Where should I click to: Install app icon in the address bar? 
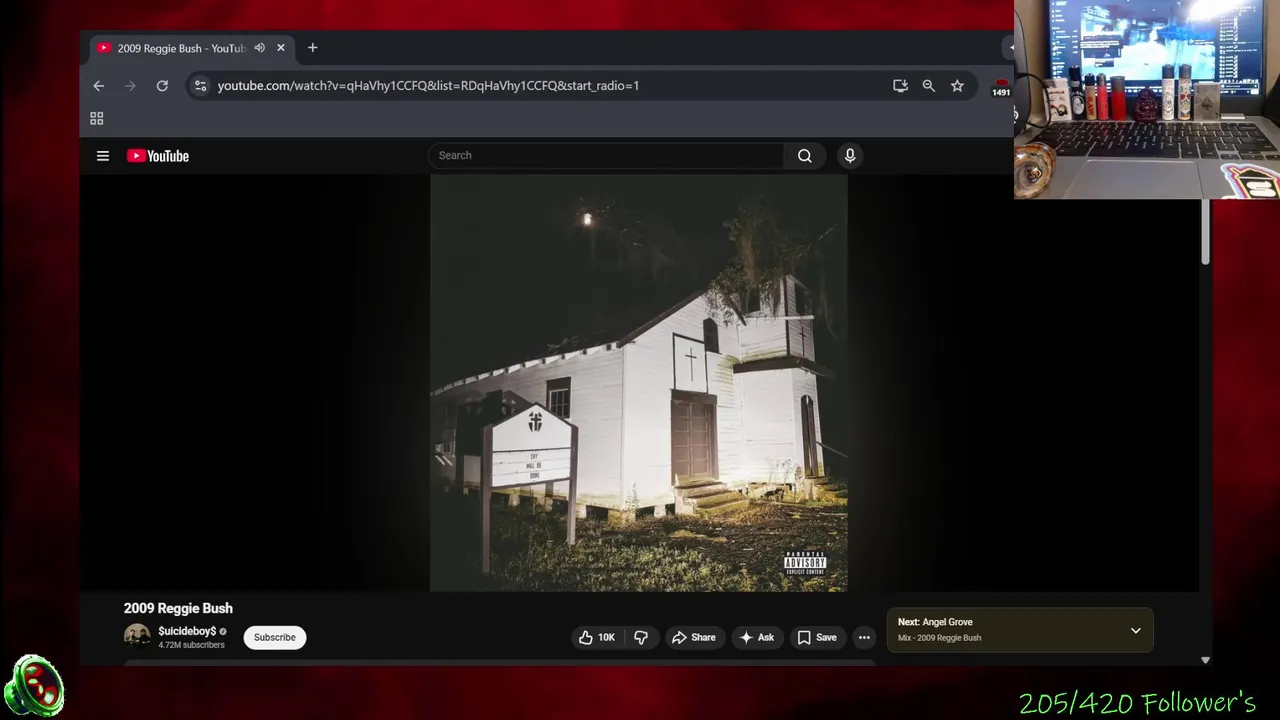pos(900,86)
